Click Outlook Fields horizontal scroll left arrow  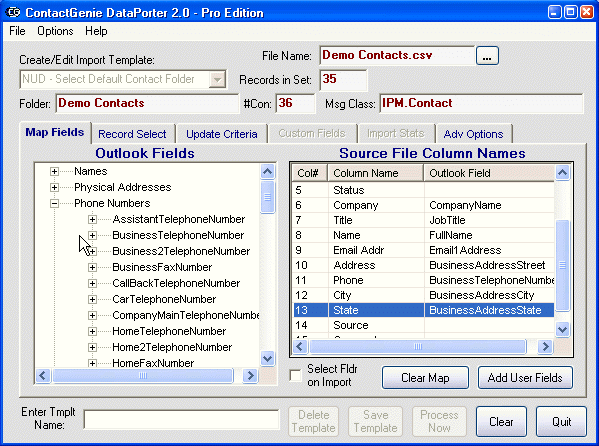pos(43,375)
